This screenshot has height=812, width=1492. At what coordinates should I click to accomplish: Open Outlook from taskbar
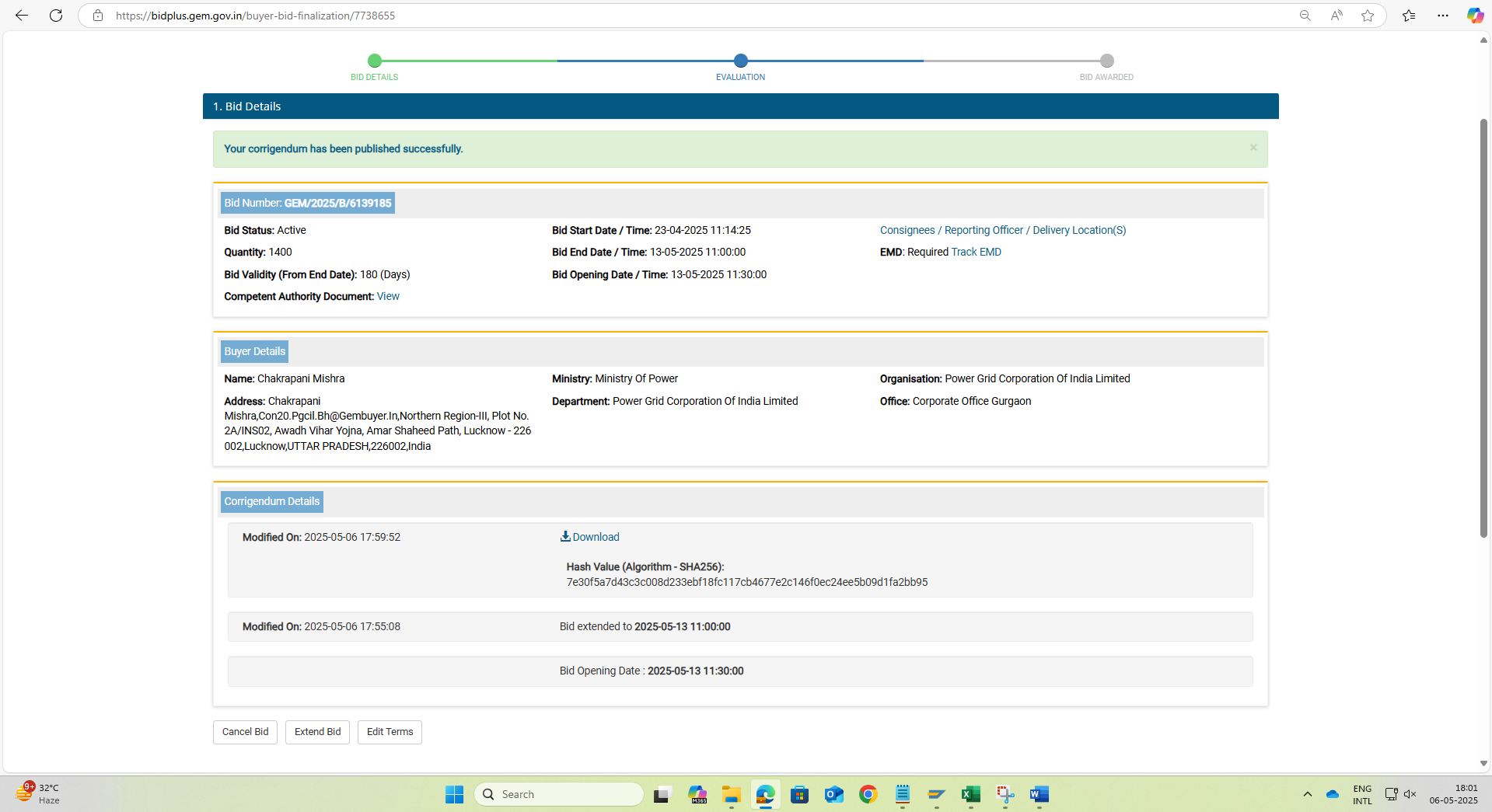[834, 794]
